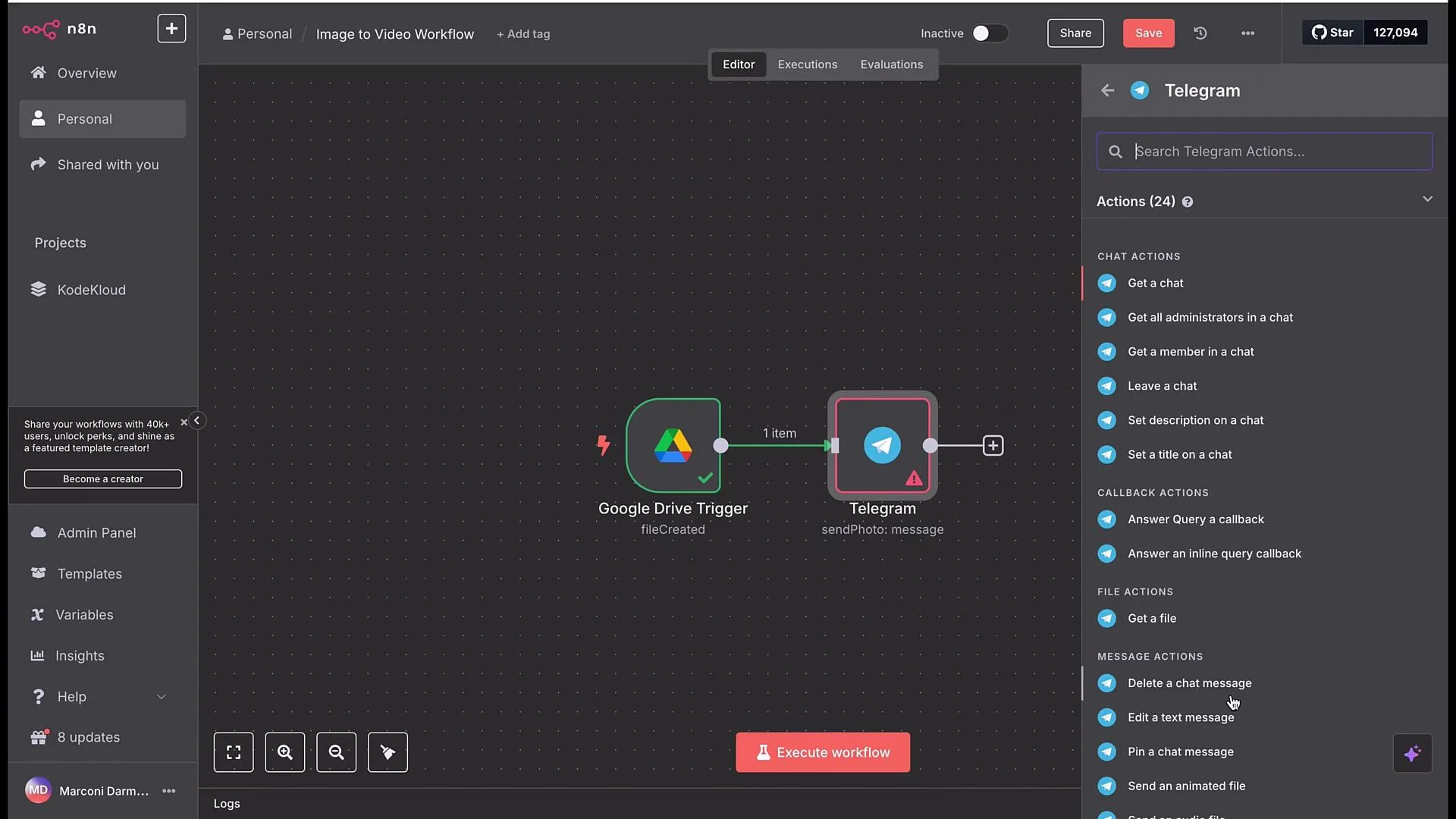Open Insights page

pos(102,656)
